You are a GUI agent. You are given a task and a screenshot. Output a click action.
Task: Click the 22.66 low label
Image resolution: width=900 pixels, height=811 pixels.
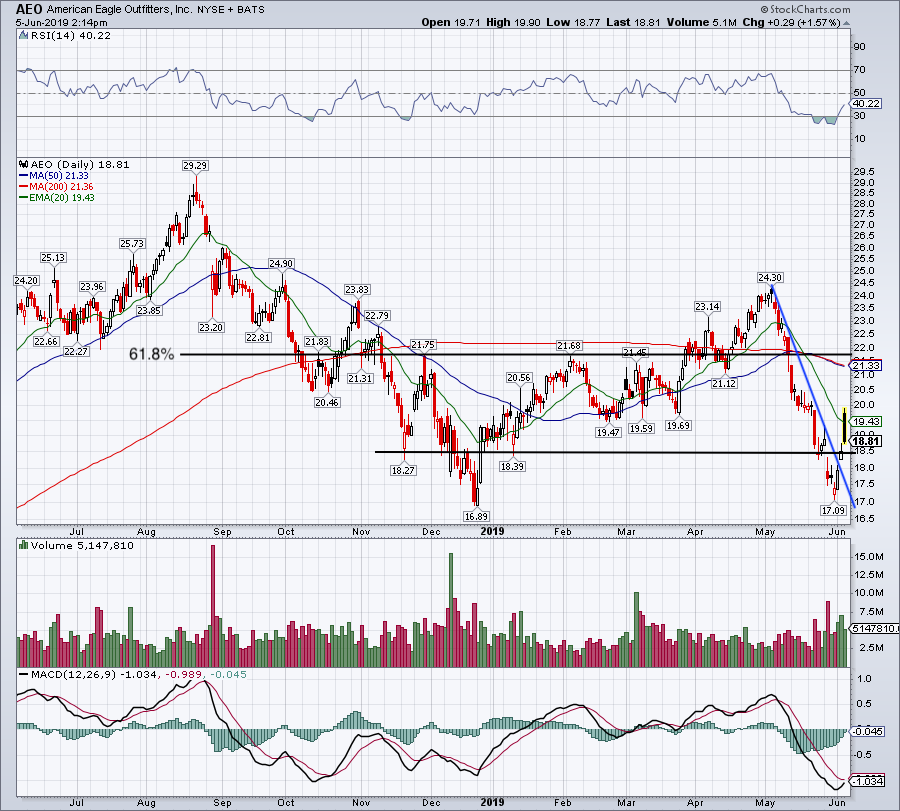click(46, 342)
